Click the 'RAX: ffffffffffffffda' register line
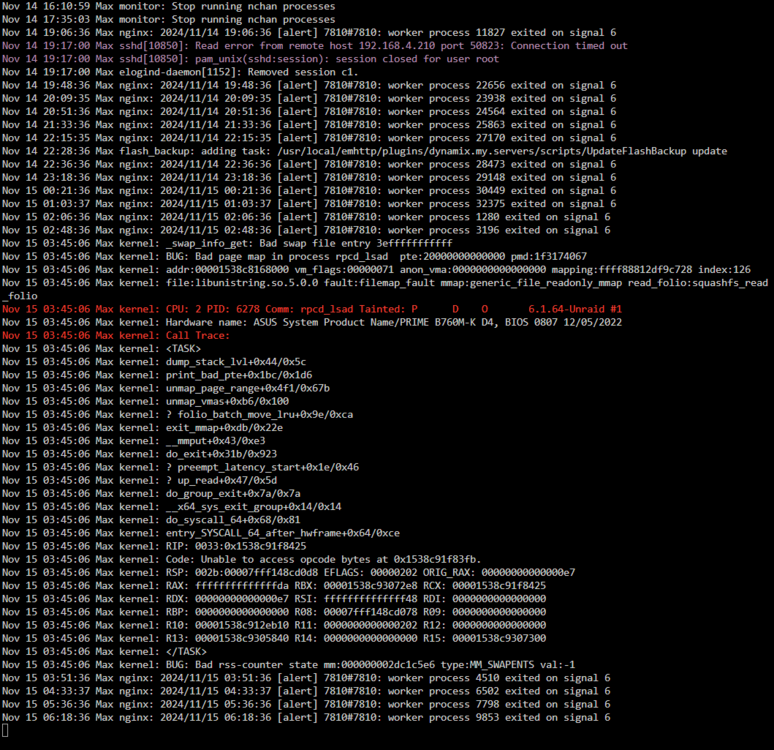The image size is (774, 750). coord(273,586)
